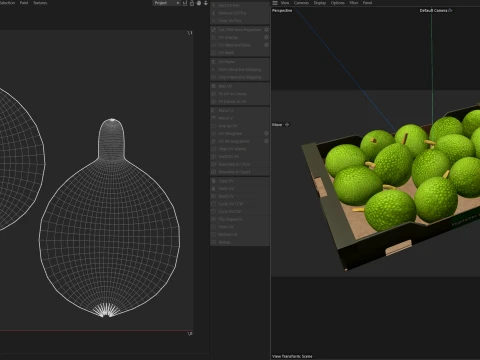The width and height of the screenshot is (480, 360).
Task: Open the View menu in viewport
Action: [285, 3]
